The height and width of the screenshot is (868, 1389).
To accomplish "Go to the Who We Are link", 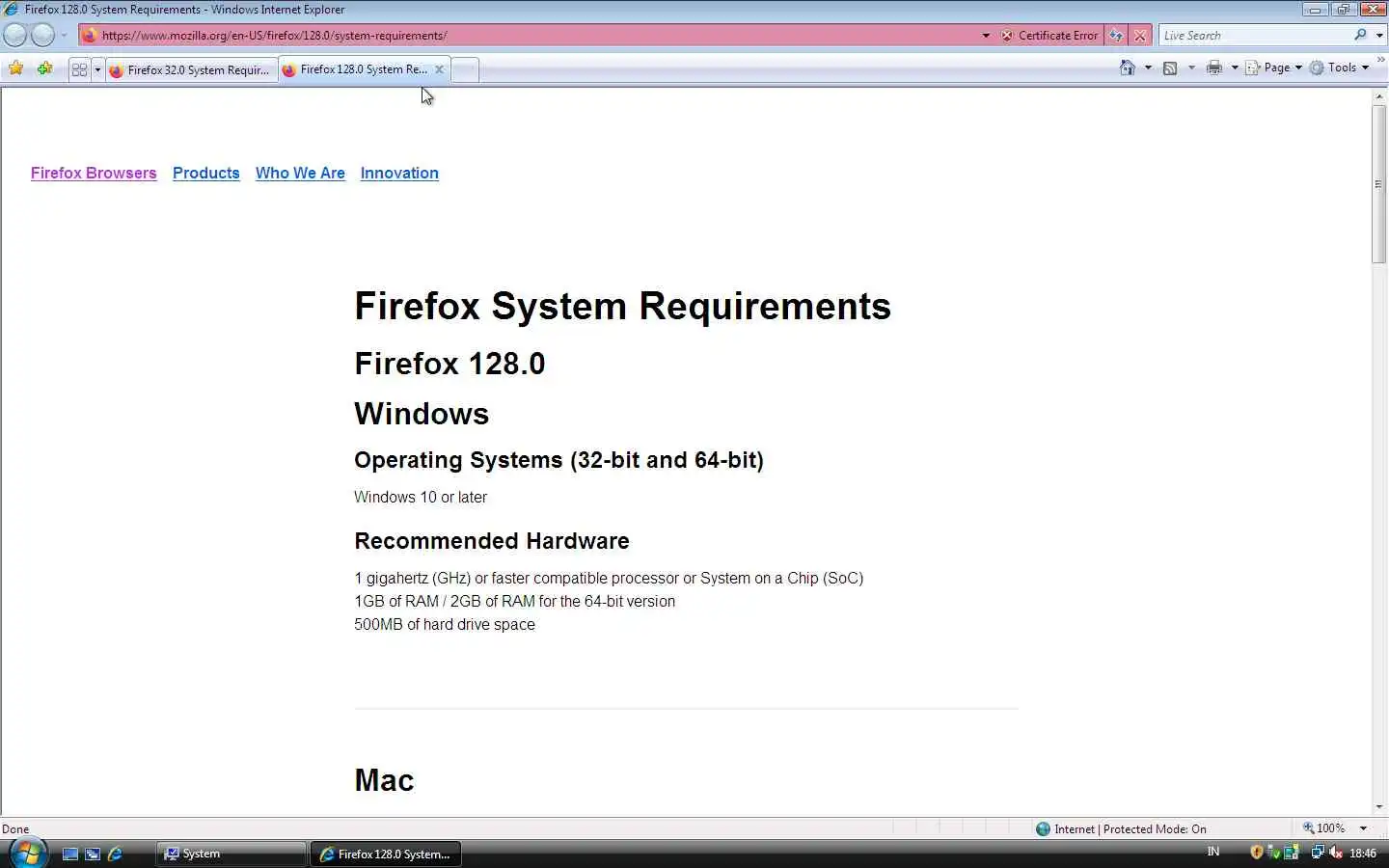I will [x=300, y=174].
